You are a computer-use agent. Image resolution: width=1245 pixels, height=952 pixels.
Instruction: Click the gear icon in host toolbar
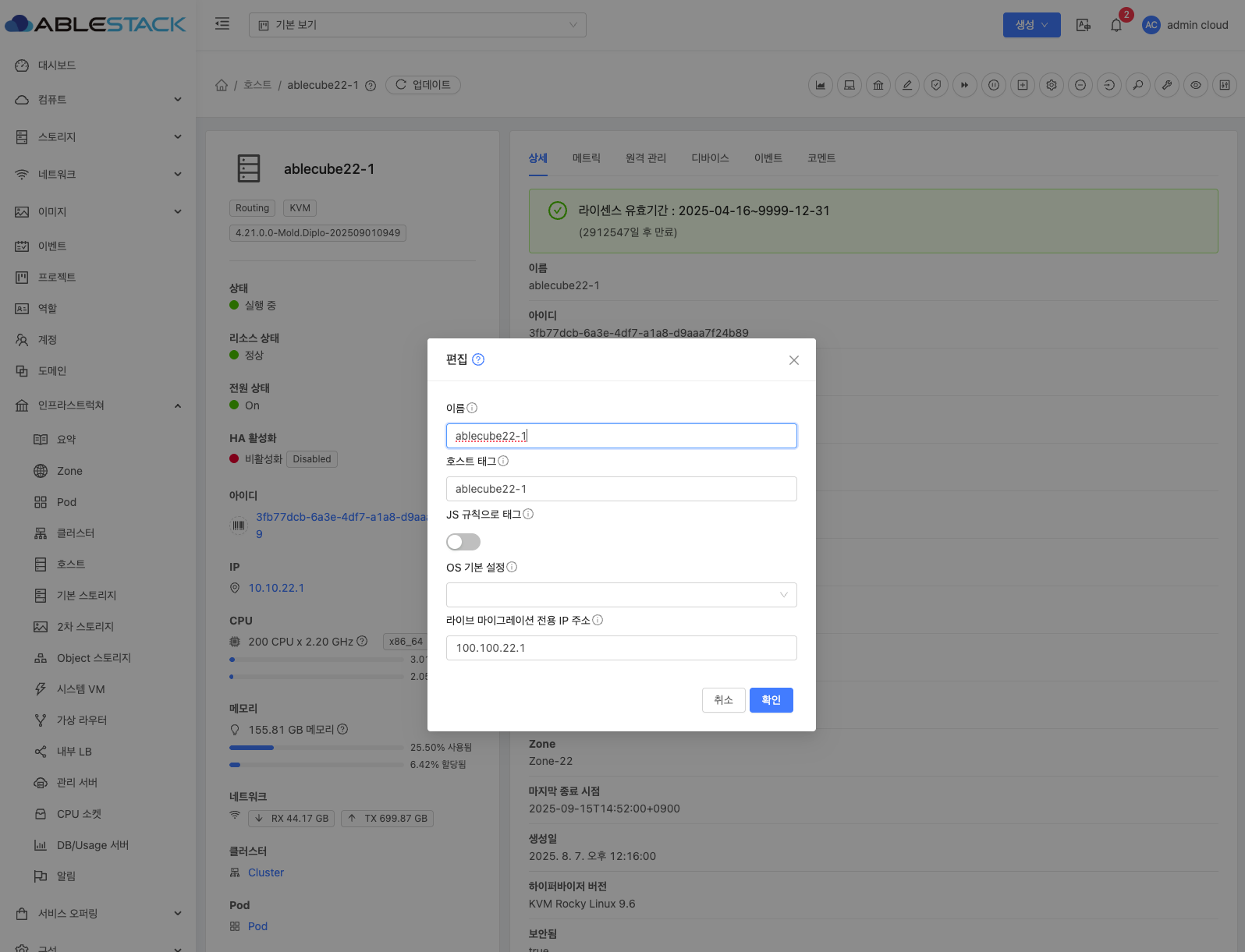[1052, 85]
